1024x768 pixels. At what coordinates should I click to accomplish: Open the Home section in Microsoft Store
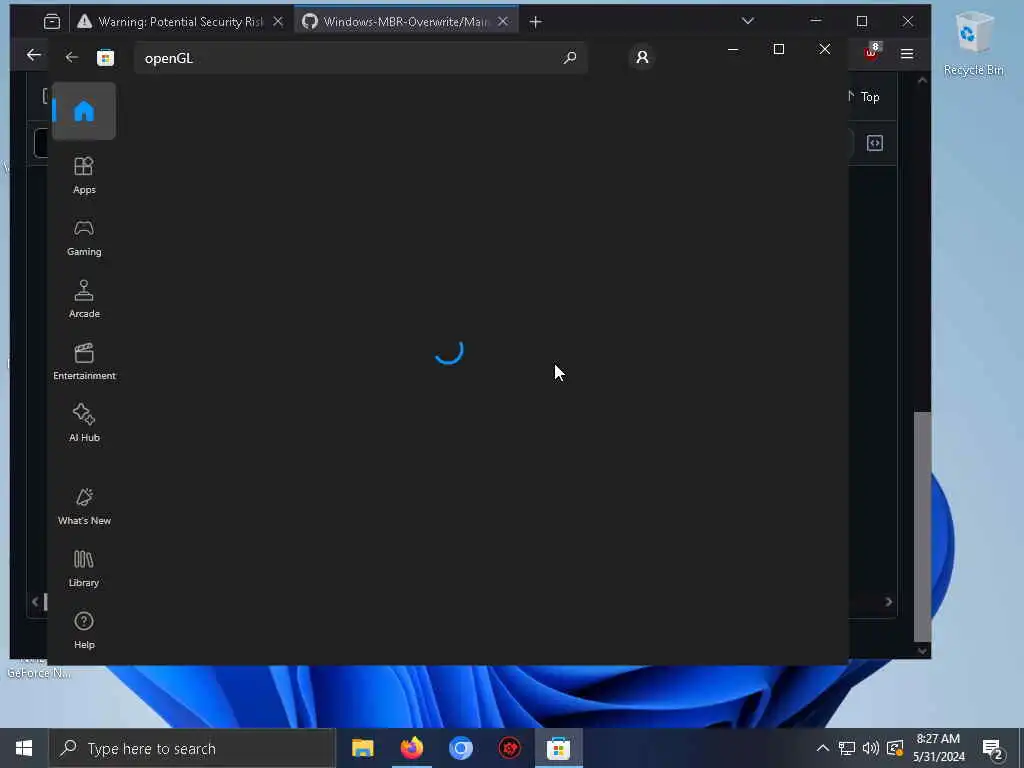click(84, 111)
